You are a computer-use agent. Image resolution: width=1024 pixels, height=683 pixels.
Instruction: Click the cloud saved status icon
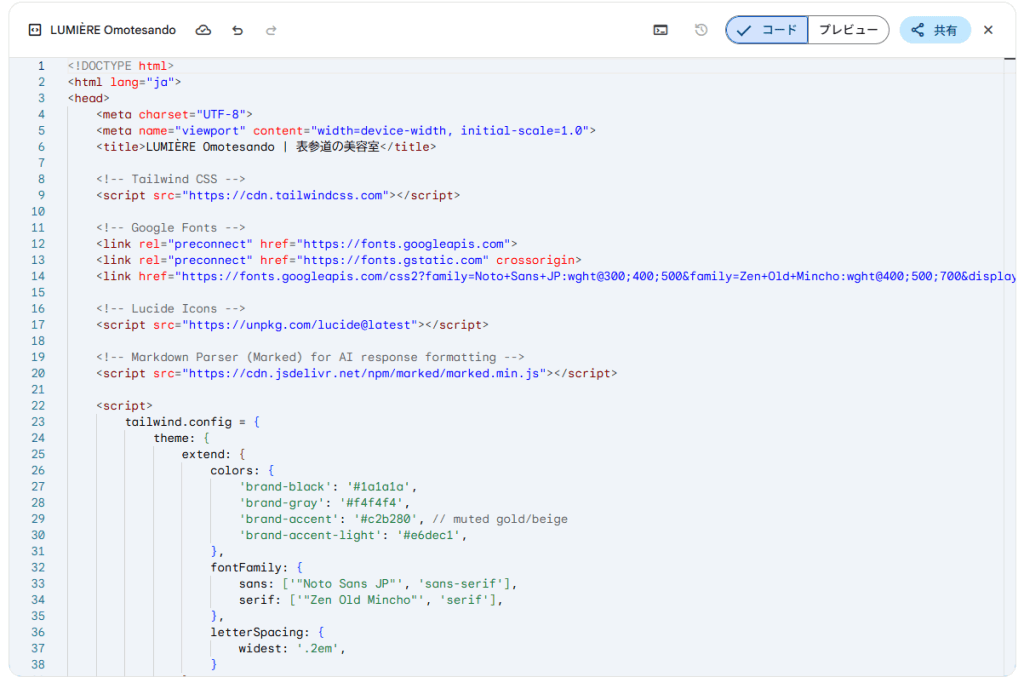click(x=203, y=30)
